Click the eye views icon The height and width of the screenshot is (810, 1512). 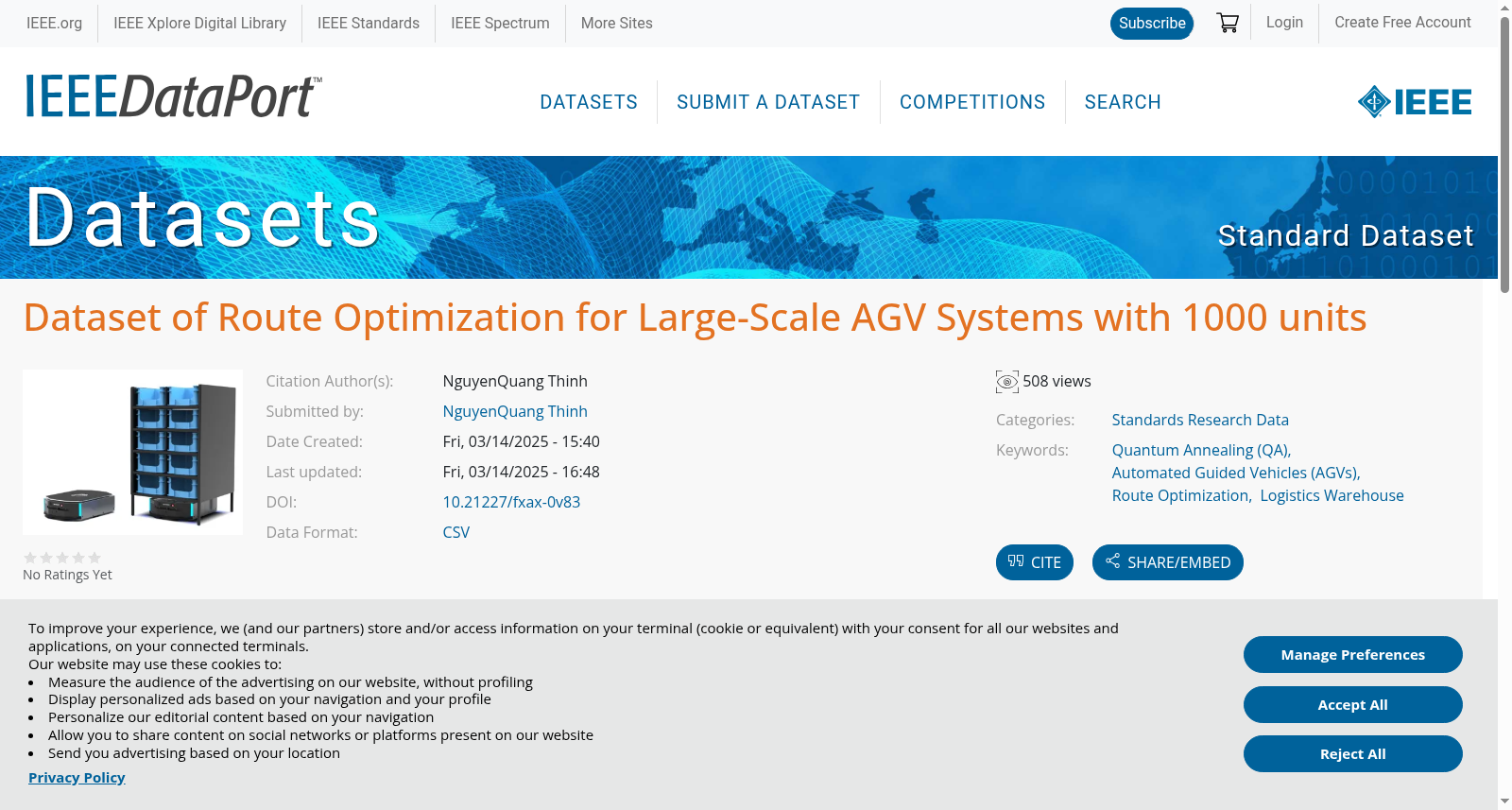pyautogui.click(x=1007, y=382)
